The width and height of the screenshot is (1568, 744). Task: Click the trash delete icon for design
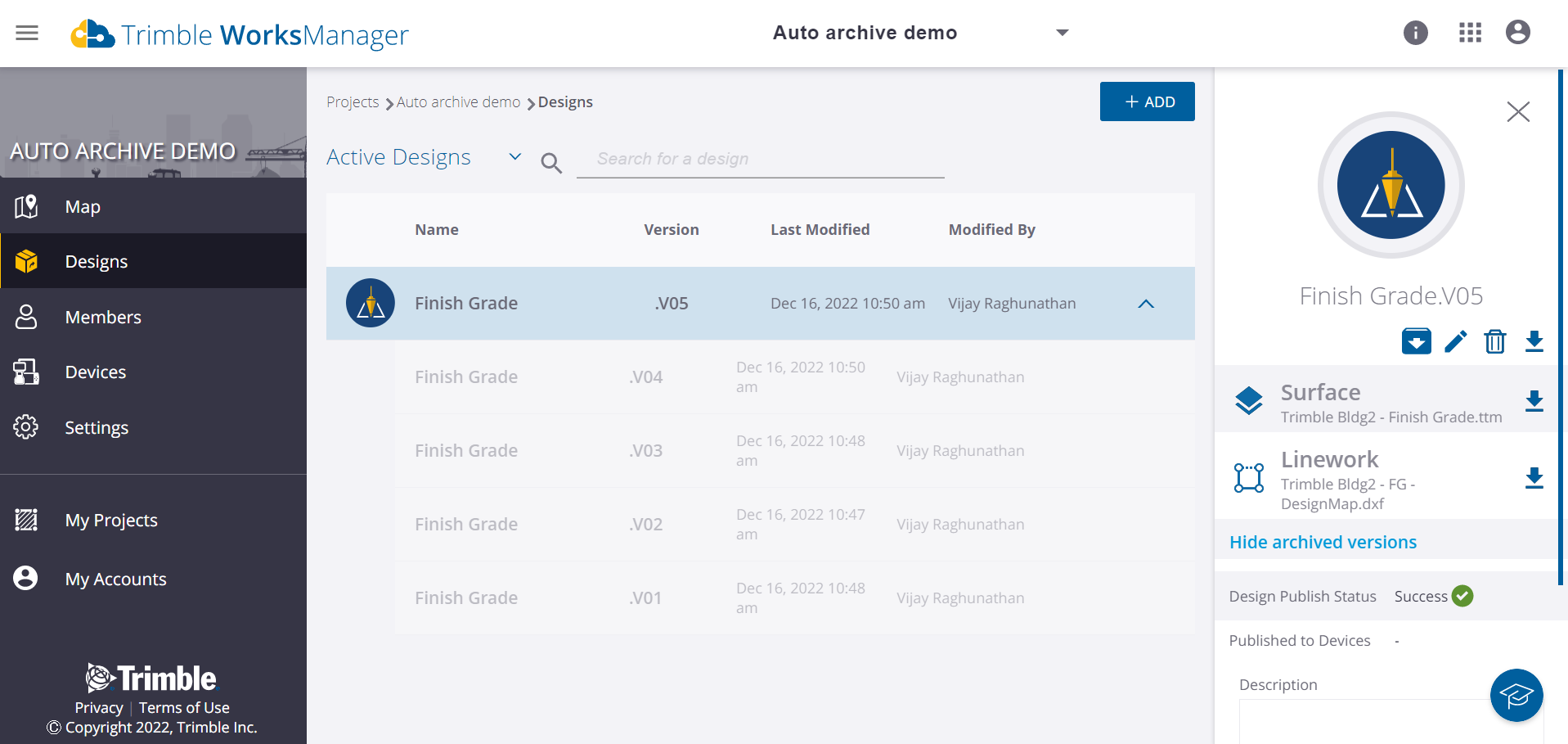pyautogui.click(x=1494, y=340)
